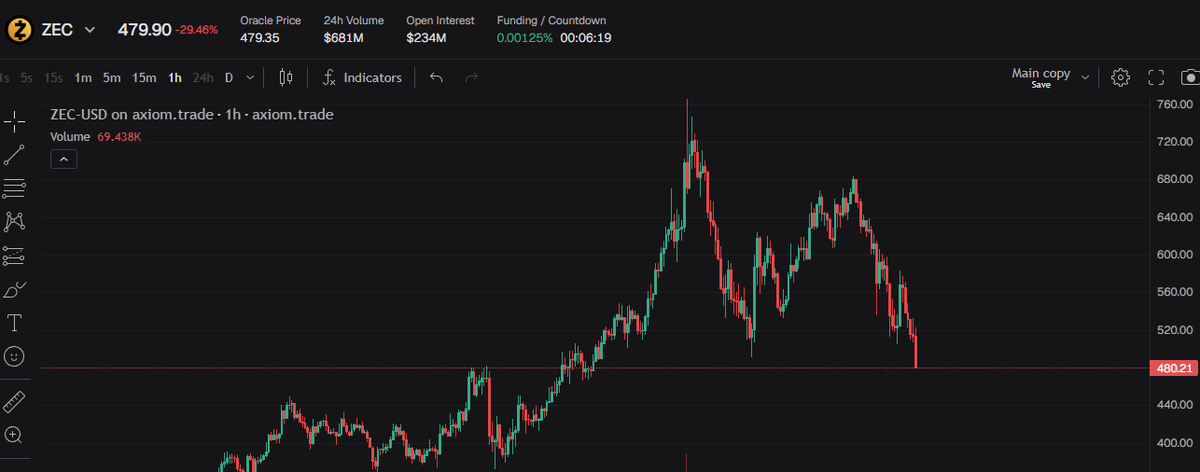Open the candlestick chart type selector
The width and height of the screenshot is (1200, 472).
click(286, 78)
